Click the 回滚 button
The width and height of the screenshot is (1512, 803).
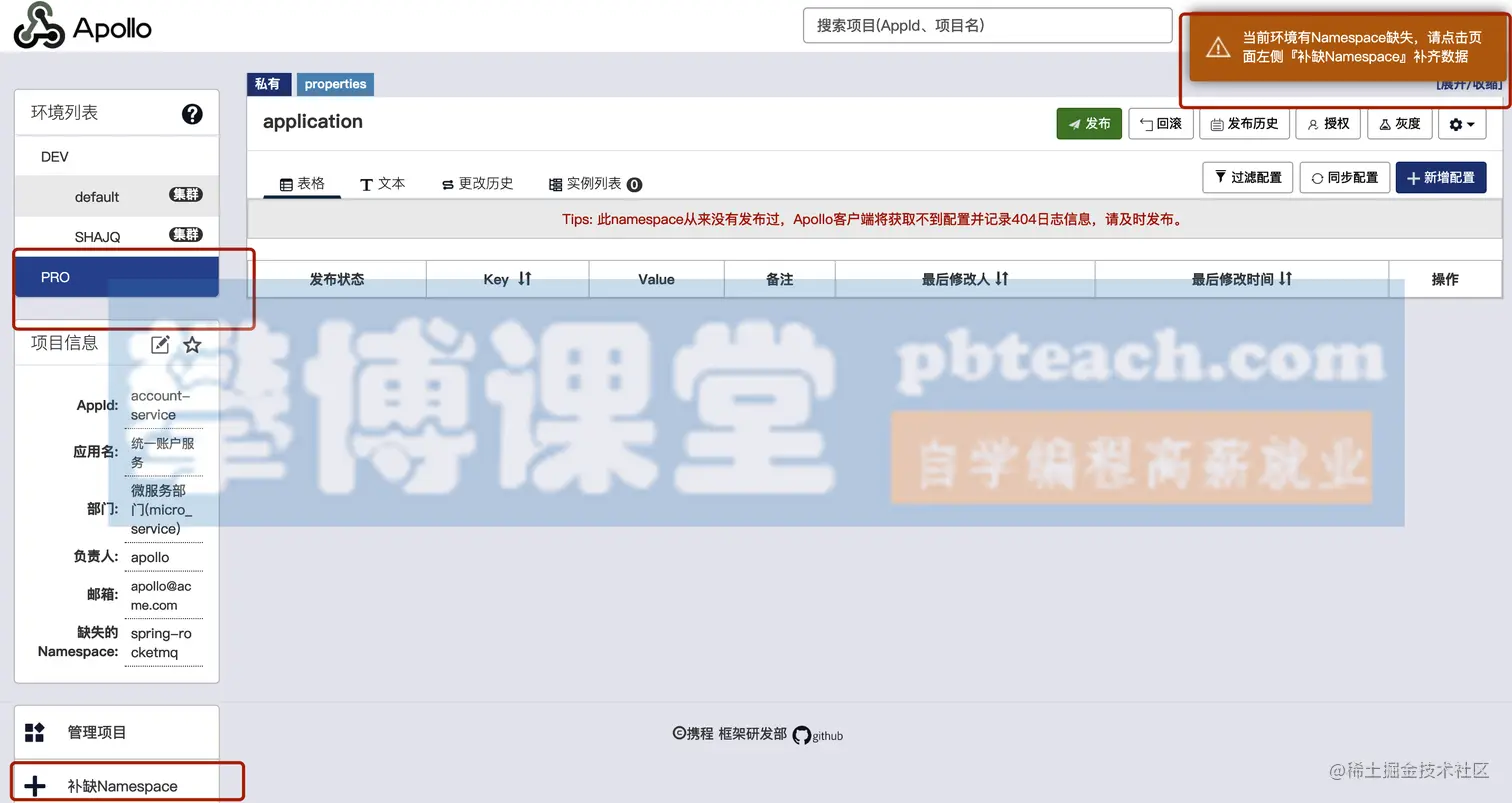[1160, 124]
